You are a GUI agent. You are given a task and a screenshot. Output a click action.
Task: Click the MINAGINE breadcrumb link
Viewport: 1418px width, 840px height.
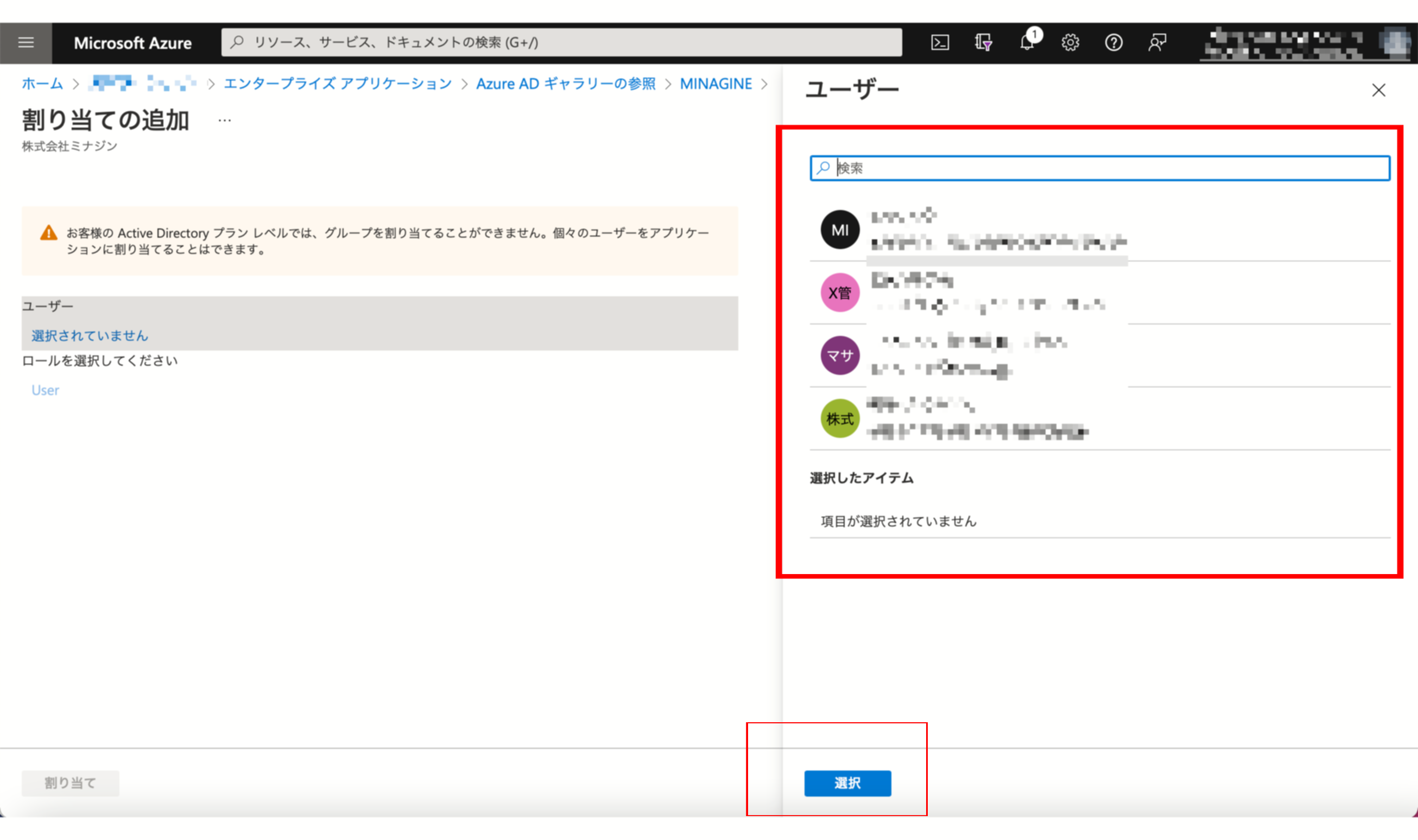[716, 84]
